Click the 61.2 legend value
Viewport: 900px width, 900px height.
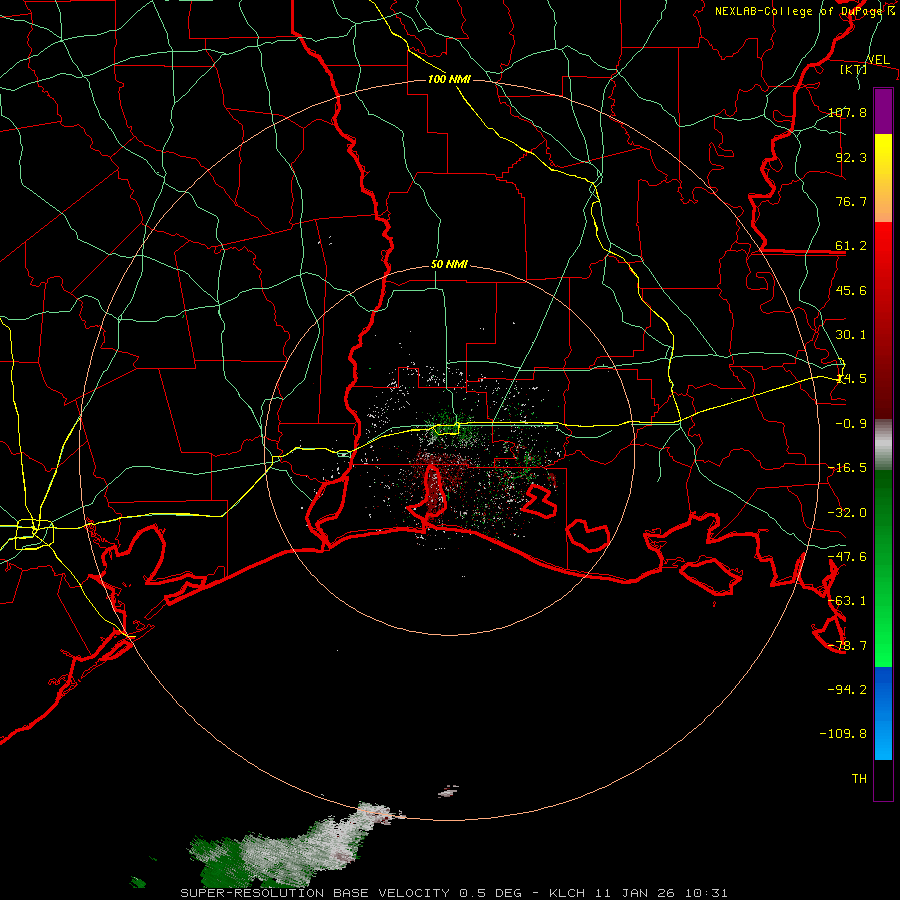coord(851,246)
